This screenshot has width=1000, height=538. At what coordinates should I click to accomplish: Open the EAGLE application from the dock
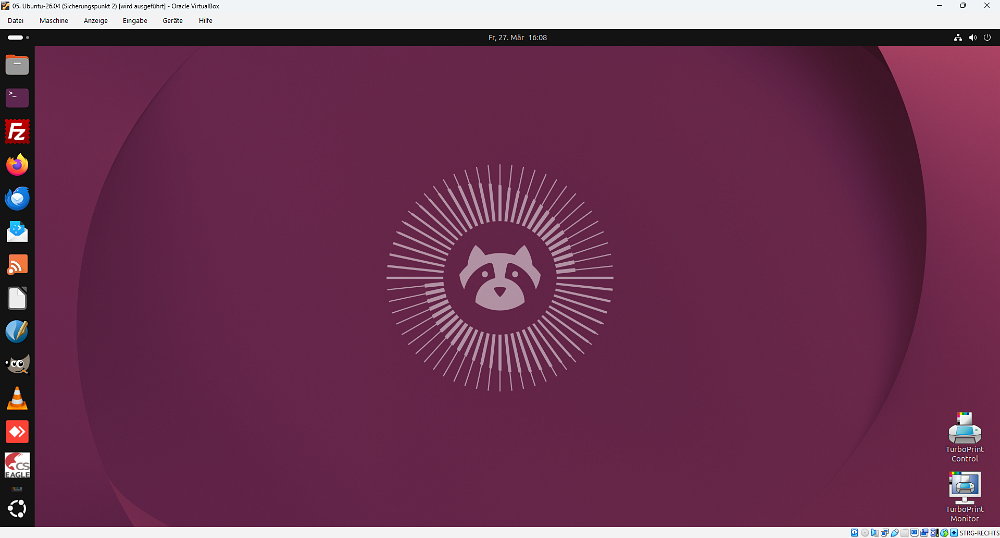17,465
